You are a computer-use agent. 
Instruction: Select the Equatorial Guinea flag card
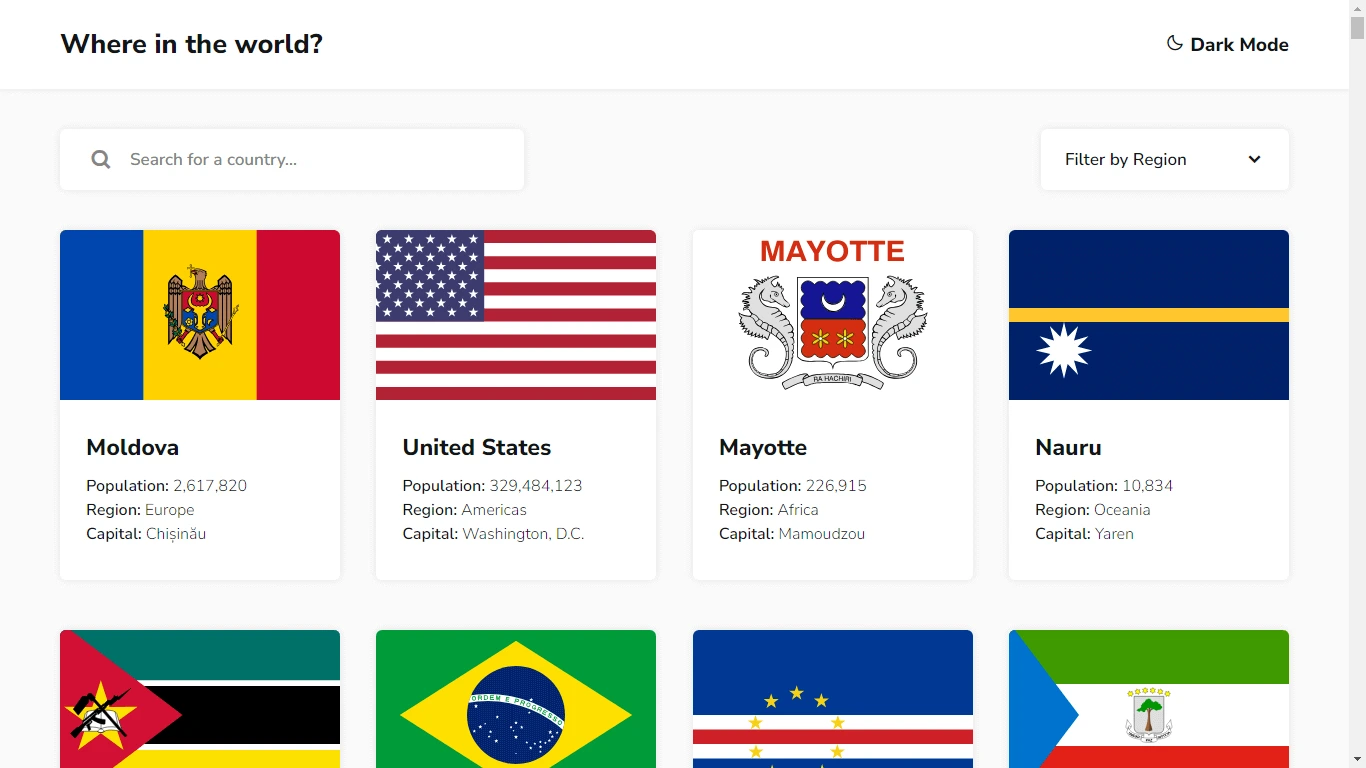tap(1148, 699)
